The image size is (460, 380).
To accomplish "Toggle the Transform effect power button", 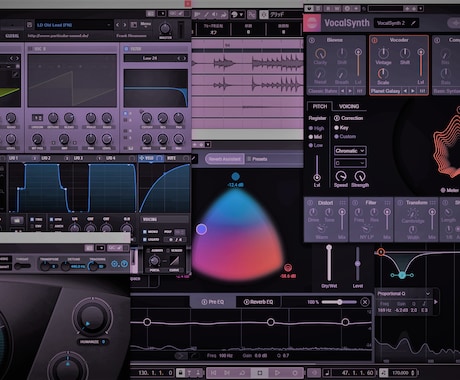I will click(400, 202).
